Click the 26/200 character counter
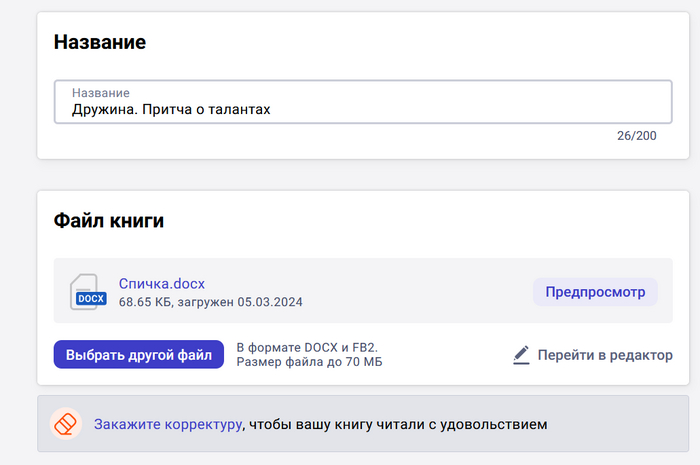 pyautogui.click(x=636, y=135)
